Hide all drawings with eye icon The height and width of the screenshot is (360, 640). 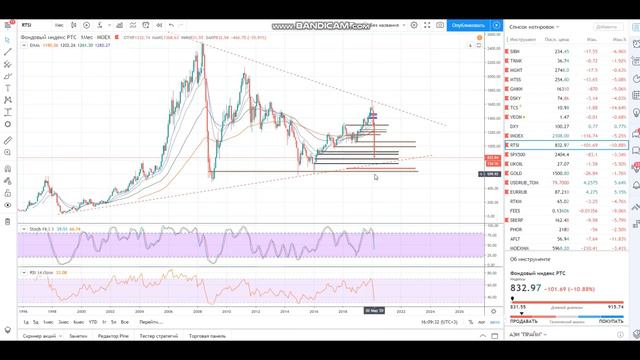coord(7,205)
